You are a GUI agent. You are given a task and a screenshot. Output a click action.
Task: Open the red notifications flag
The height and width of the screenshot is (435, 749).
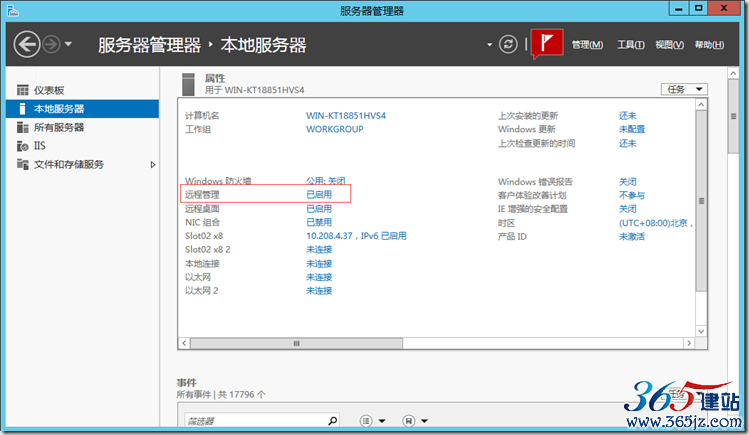click(x=546, y=44)
